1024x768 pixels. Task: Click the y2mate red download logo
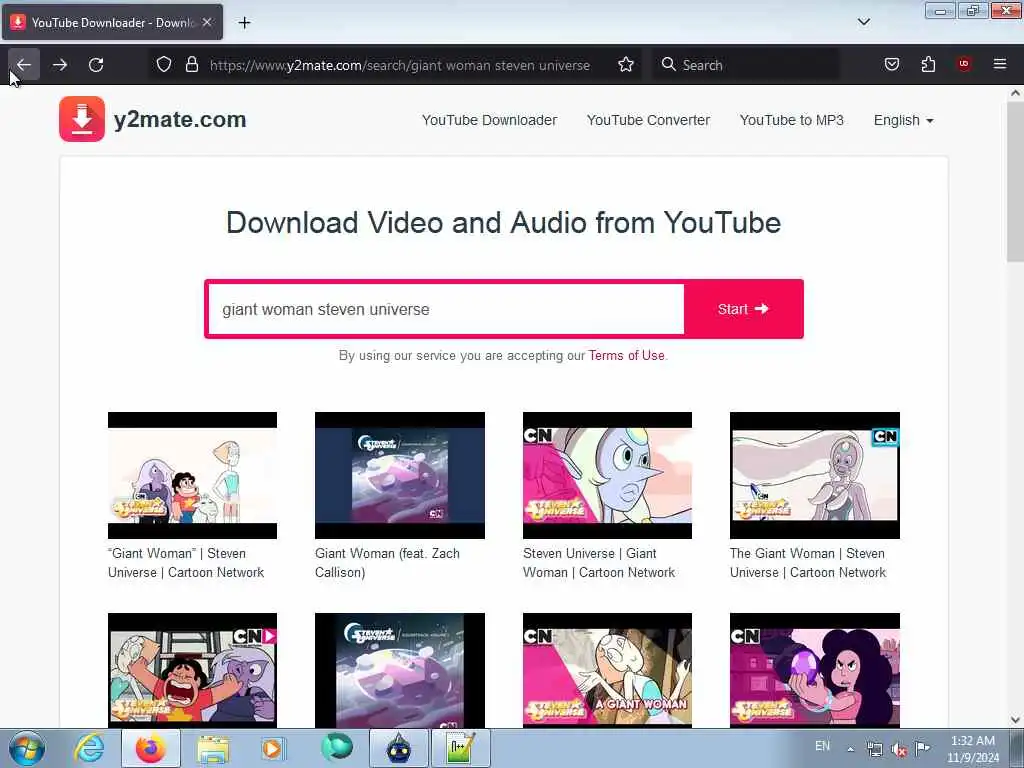[82, 119]
